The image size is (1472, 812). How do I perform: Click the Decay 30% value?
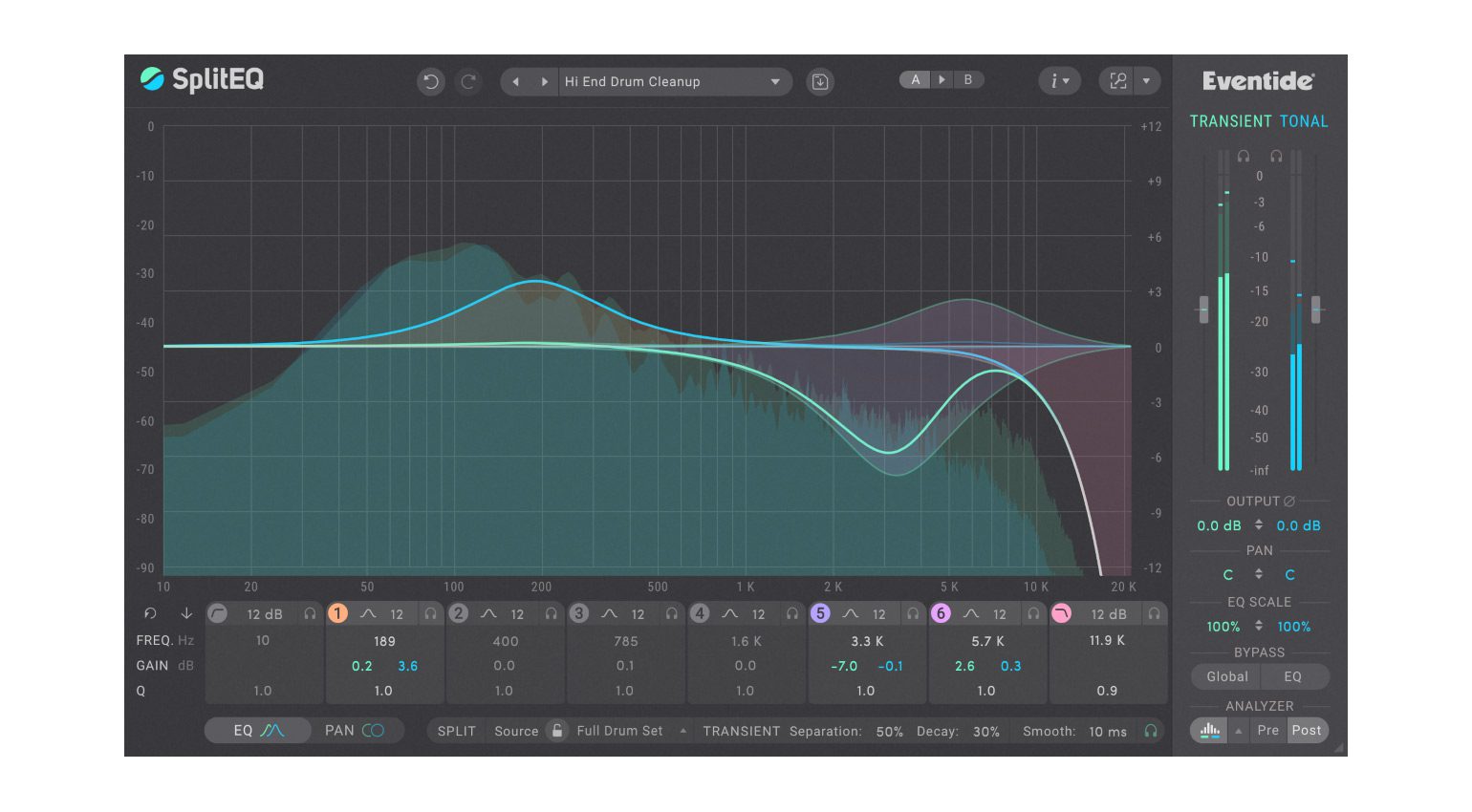click(x=986, y=732)
